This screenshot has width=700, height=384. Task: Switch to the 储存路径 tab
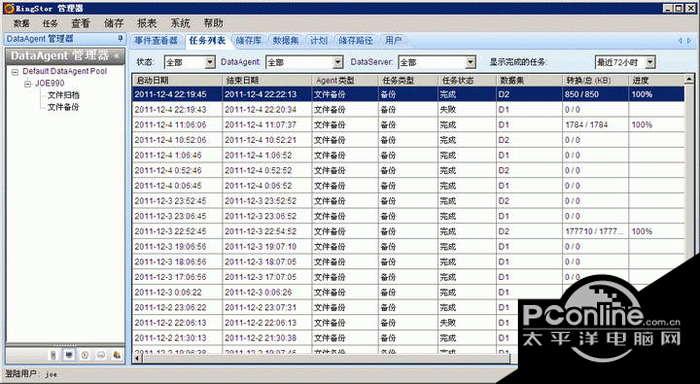356,41
